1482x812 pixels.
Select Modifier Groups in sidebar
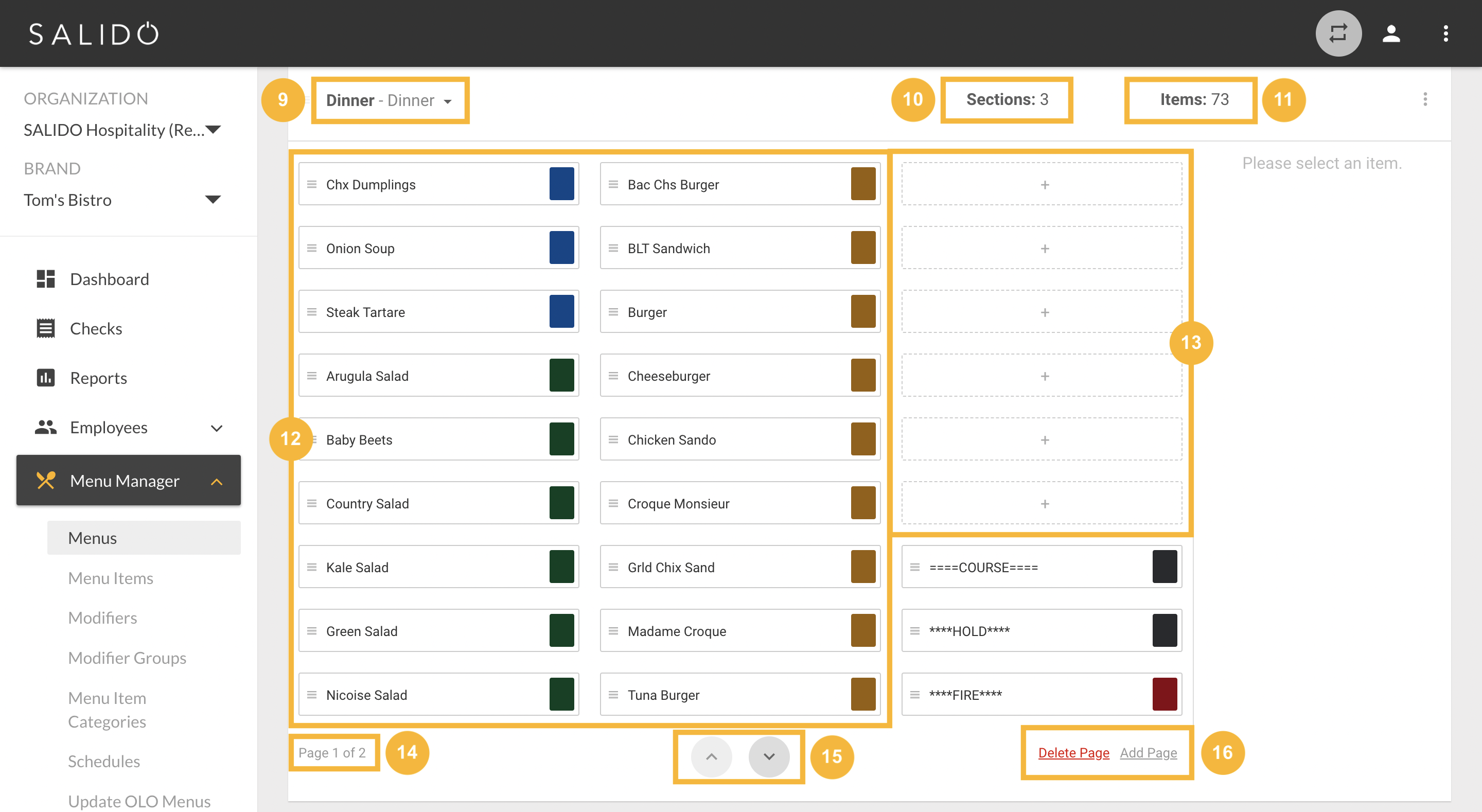[x=127, y=658]
